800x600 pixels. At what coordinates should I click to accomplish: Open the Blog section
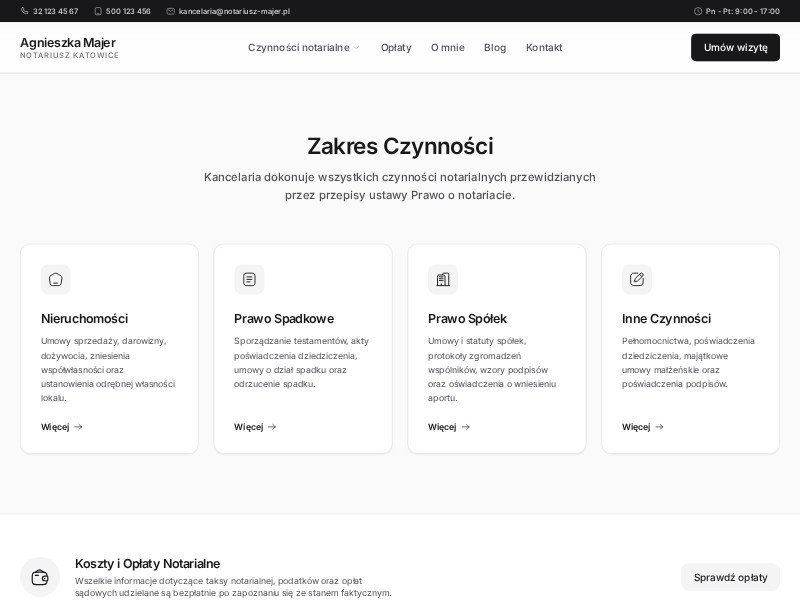click(495, 48)
